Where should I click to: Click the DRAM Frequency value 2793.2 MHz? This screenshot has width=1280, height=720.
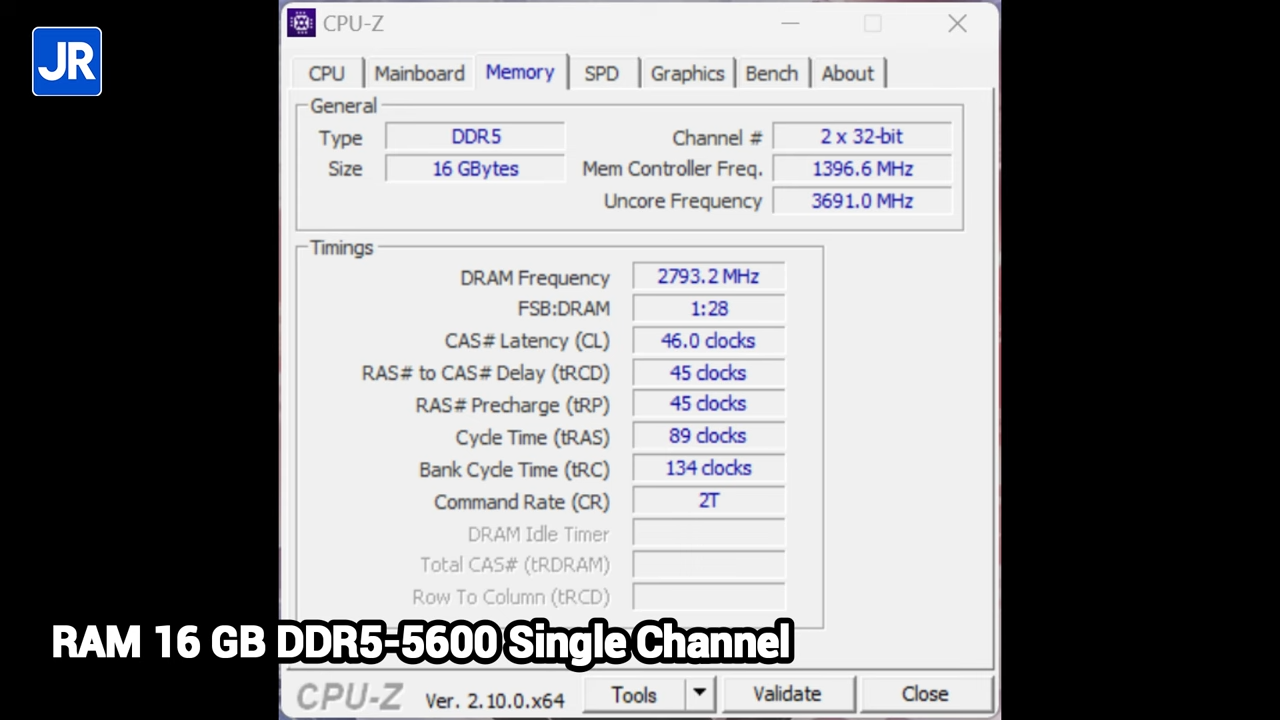pos(708,277)
